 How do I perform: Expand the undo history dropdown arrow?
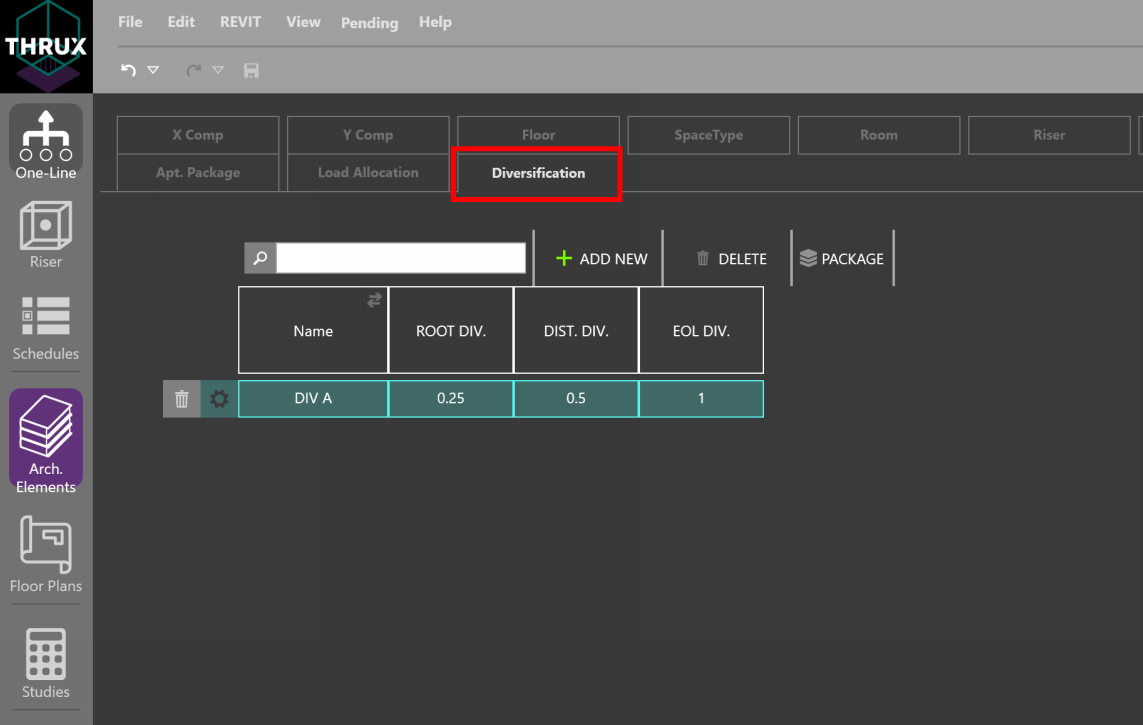pos(153,71)
